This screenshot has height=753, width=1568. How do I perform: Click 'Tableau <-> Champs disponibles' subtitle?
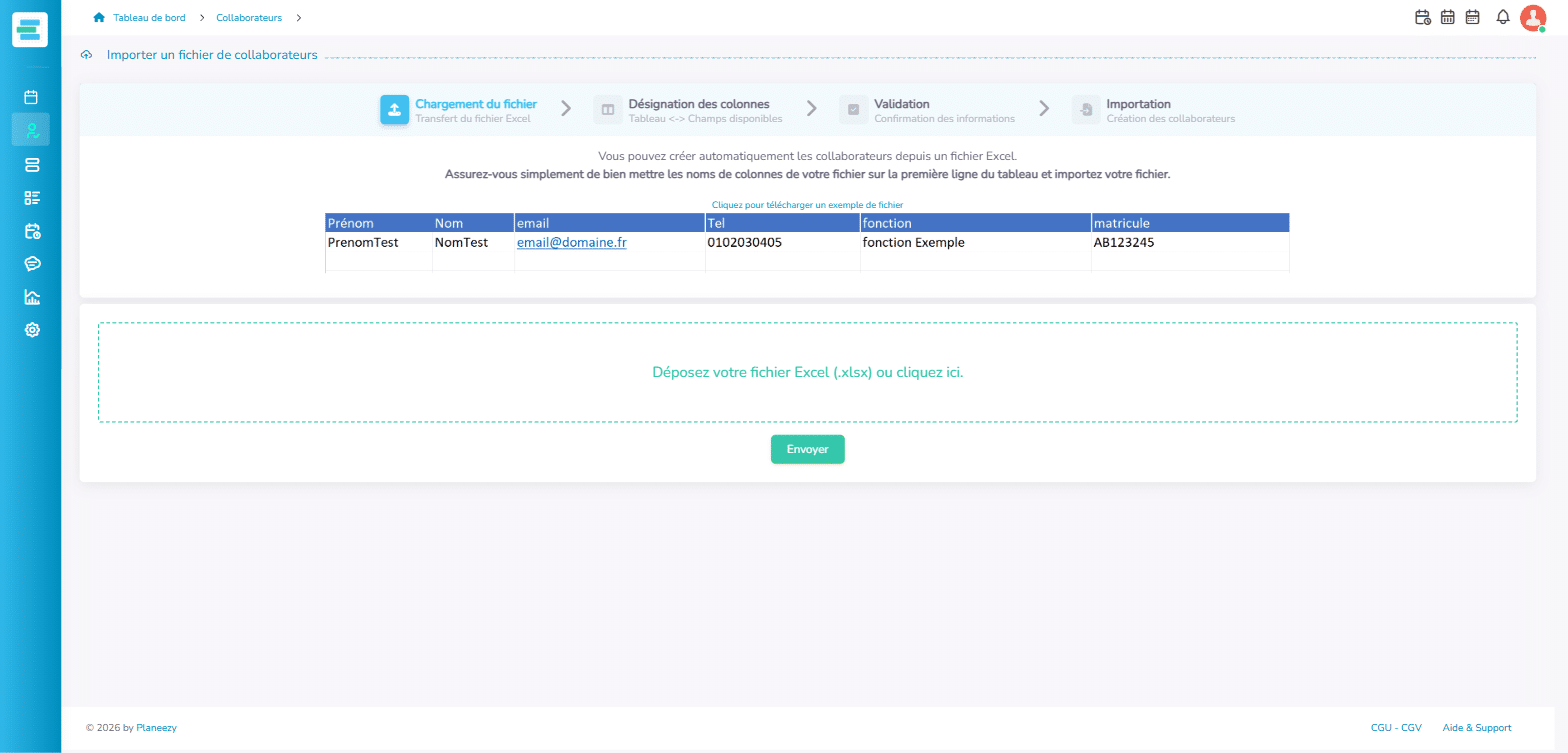coord(705,119)
